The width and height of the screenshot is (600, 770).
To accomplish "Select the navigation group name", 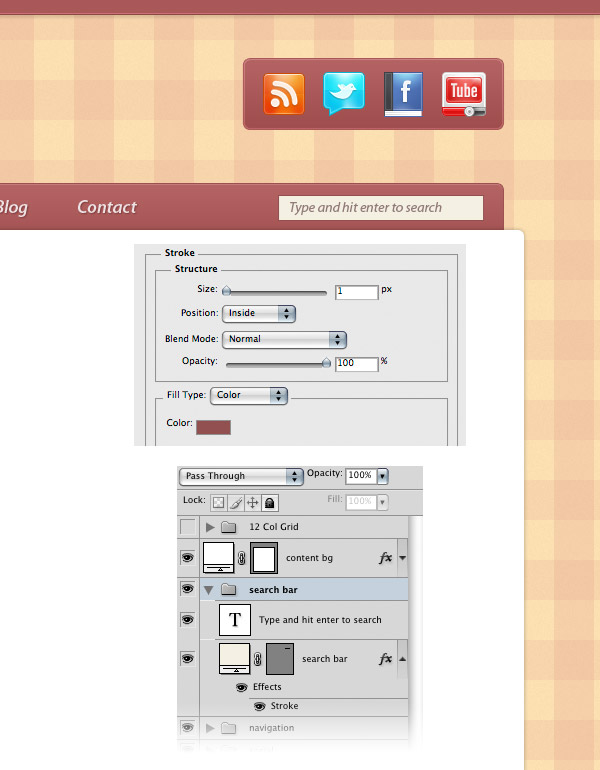I will point(272,728).
